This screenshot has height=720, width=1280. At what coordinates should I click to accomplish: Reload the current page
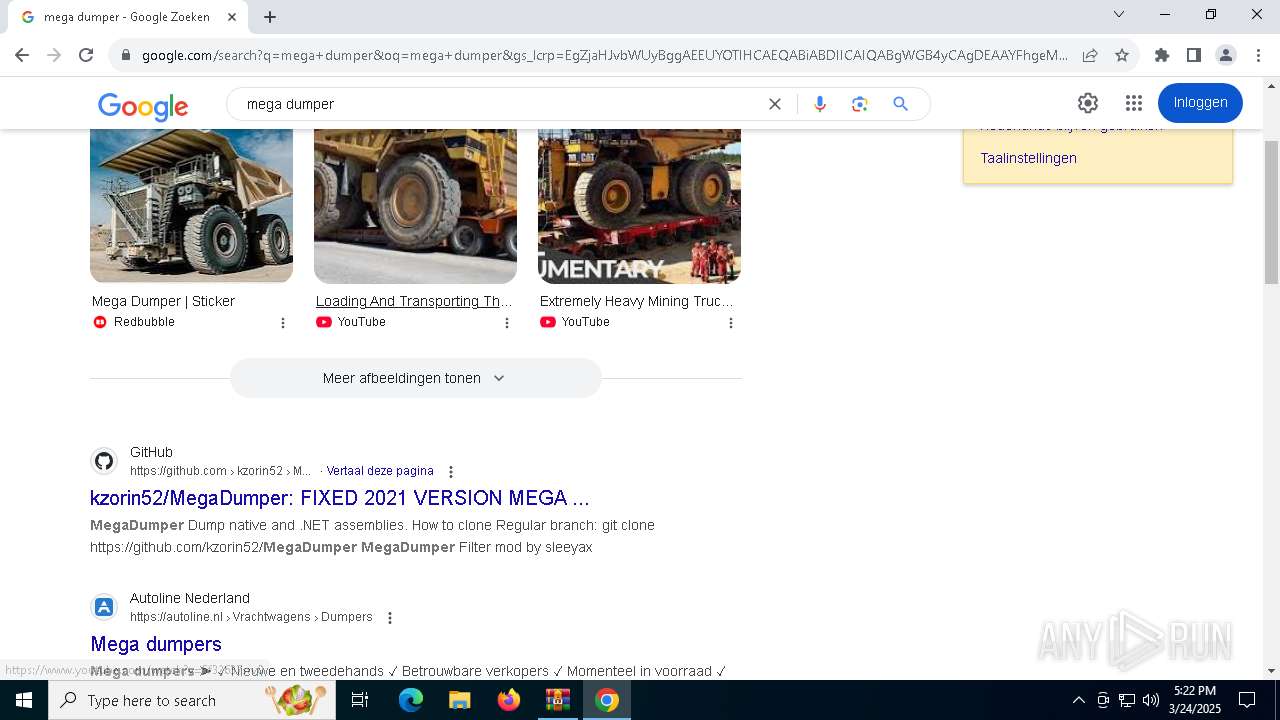tap(86, 55)
